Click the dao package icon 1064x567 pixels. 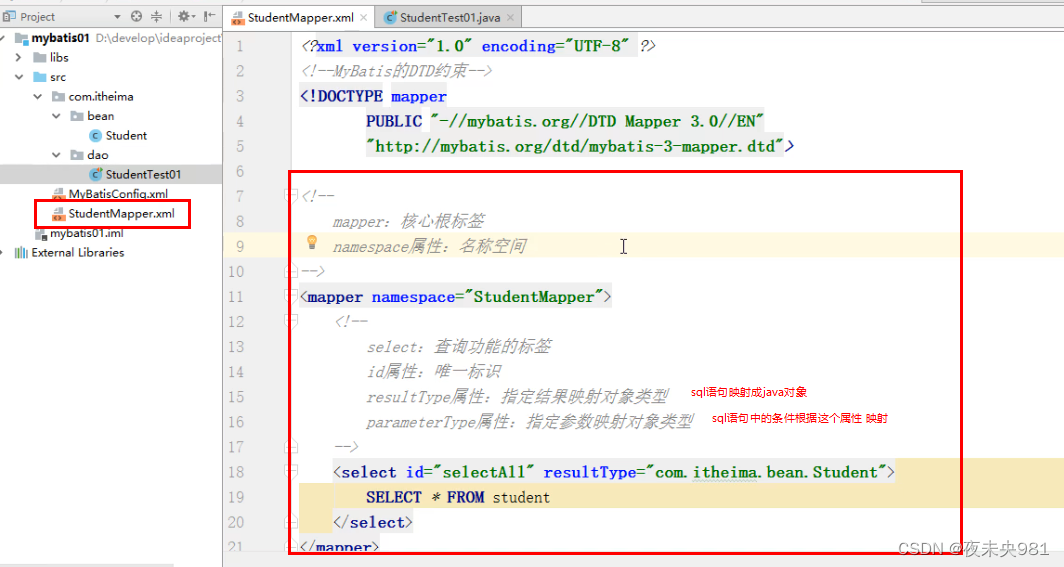pos(77,155)
